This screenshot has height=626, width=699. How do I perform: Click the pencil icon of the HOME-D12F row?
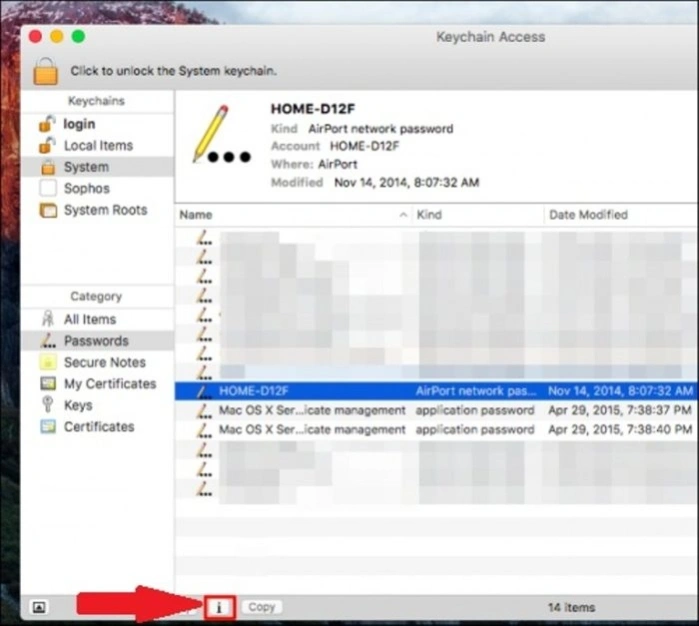point(204,391)
